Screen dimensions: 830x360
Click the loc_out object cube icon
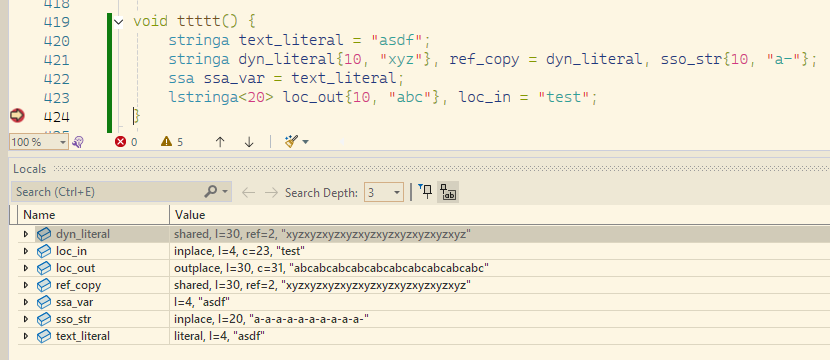44,268
